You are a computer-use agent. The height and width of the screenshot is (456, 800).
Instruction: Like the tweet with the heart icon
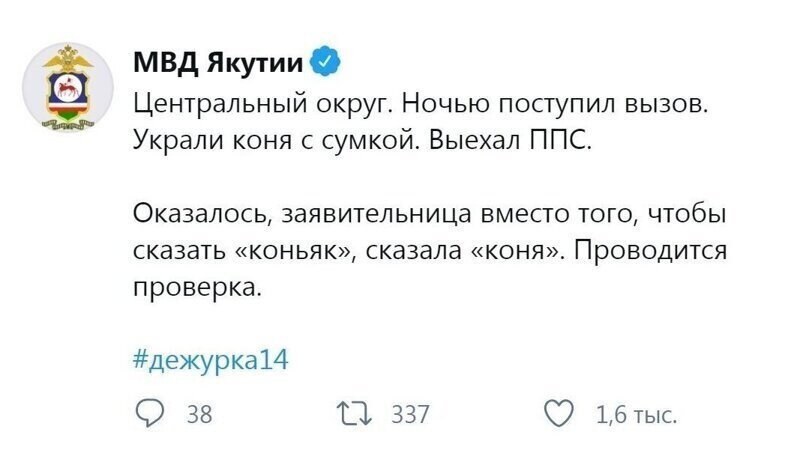(x=559, y=413)
